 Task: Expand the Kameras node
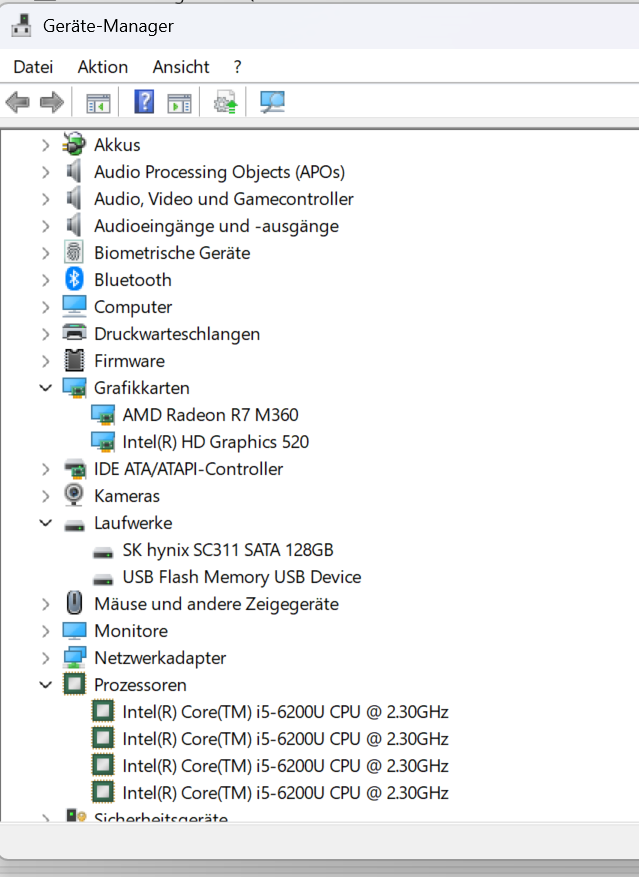(x=45, y=496)
